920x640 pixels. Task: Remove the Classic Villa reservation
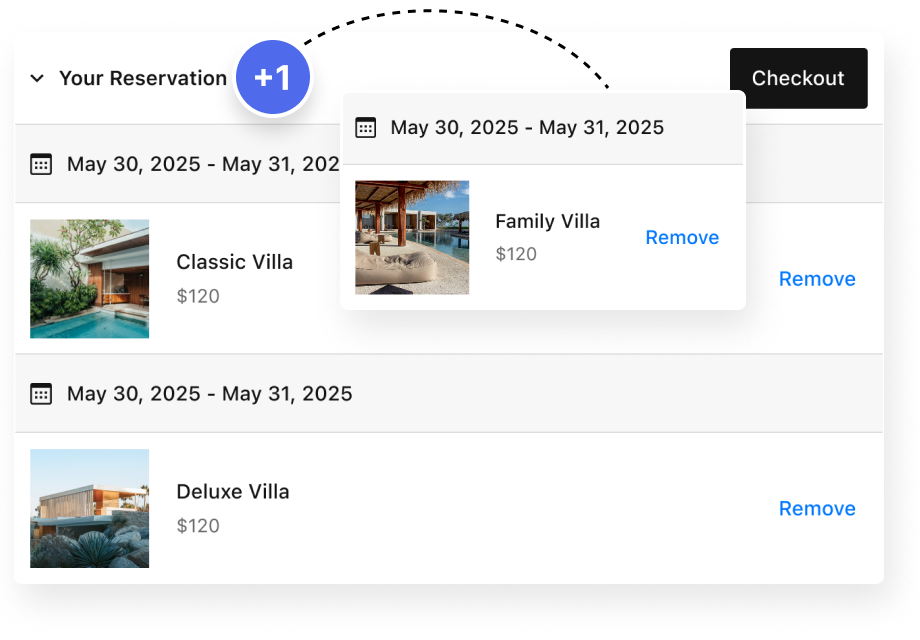point(817,279)
